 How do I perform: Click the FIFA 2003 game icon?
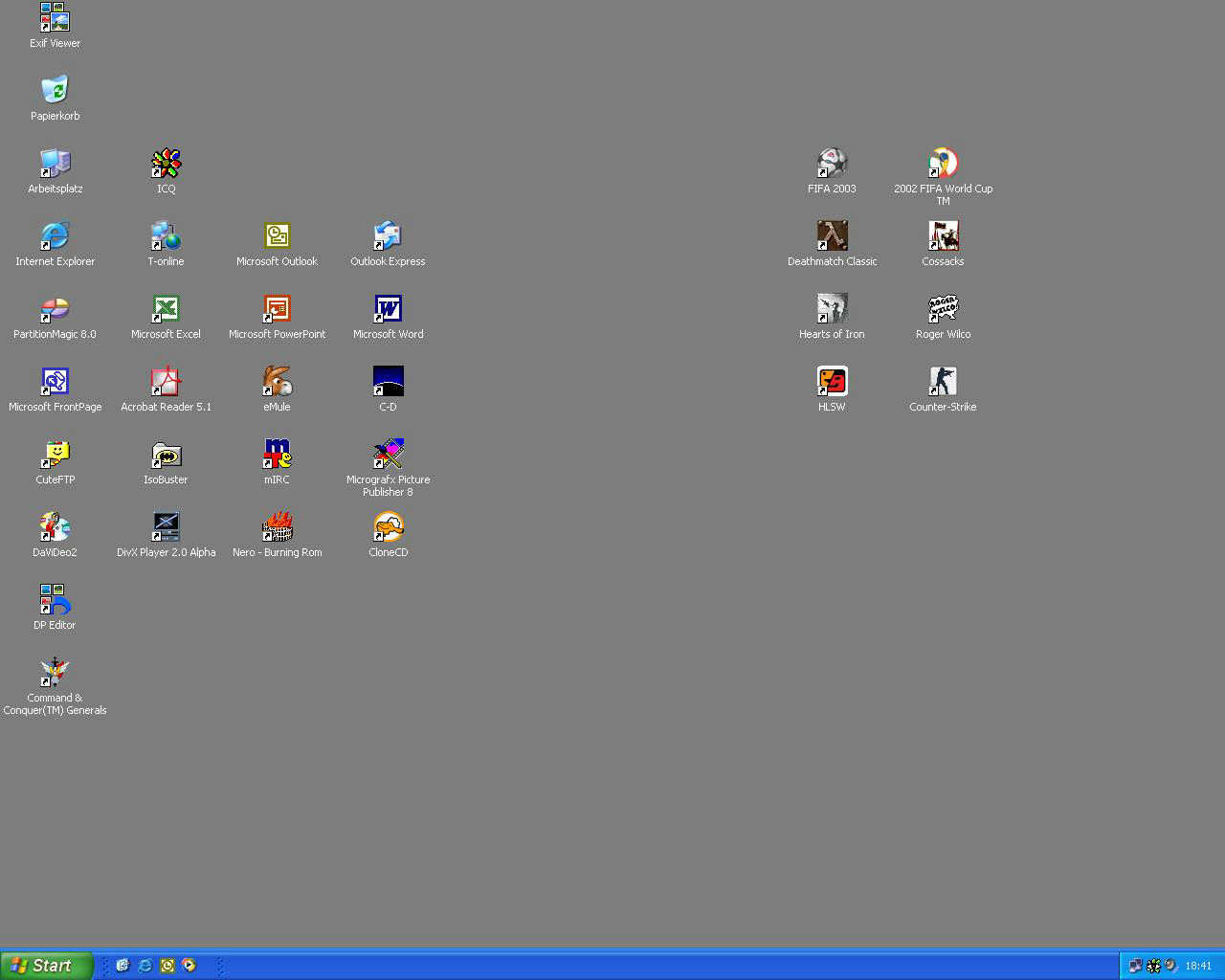[x=832, y=164]
